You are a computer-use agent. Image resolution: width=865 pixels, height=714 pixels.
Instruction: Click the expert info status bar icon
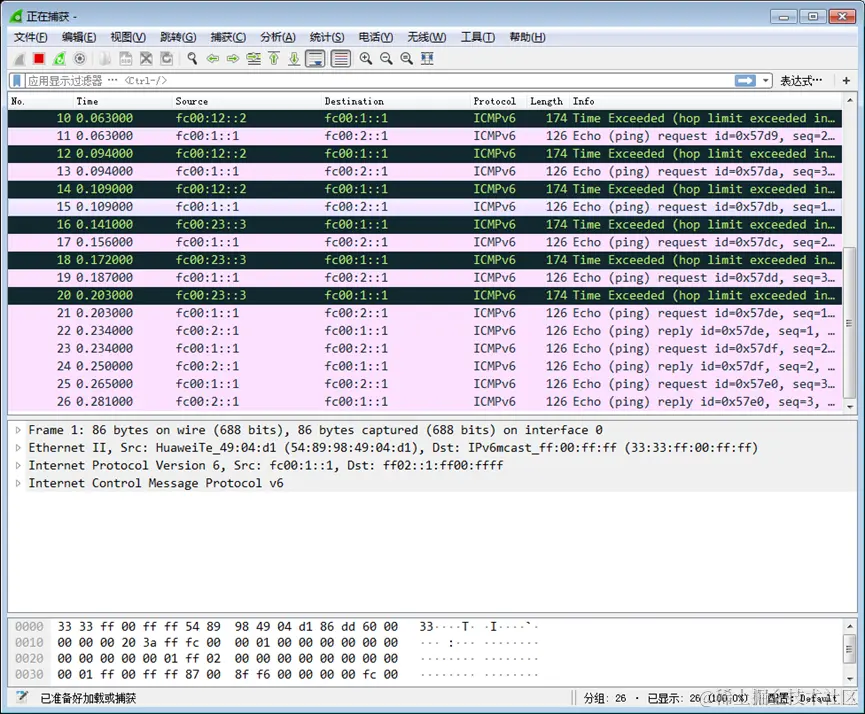click(22, 697)
